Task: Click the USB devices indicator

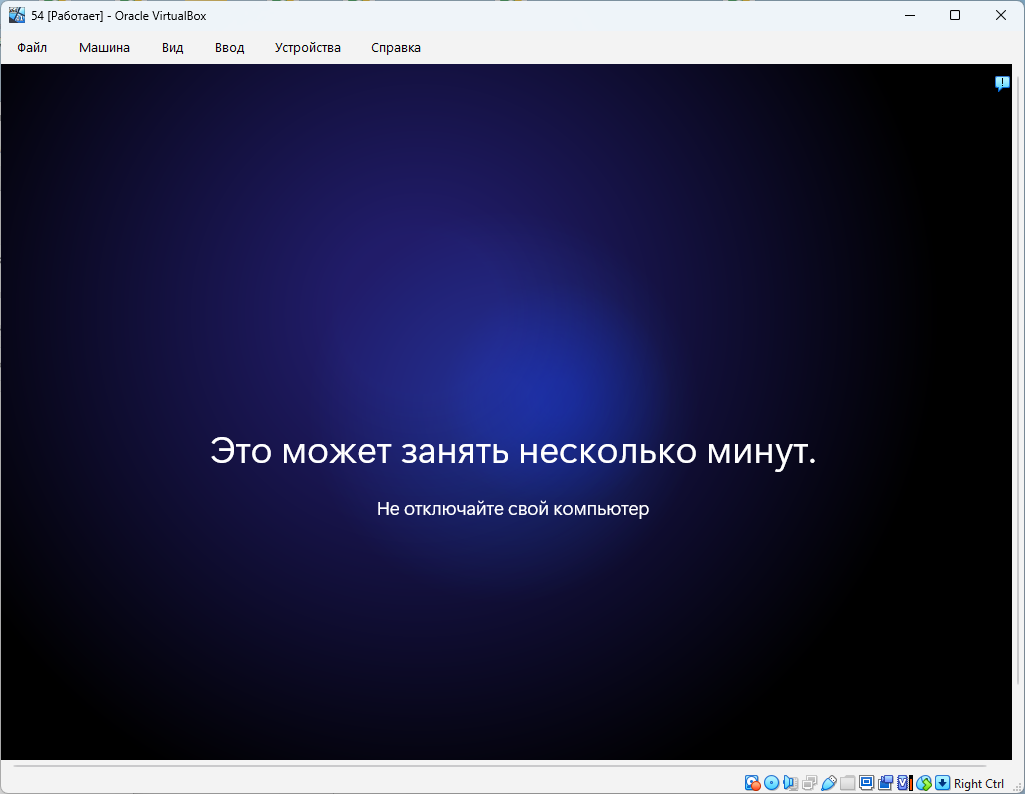Action: (x=828, y=783)
